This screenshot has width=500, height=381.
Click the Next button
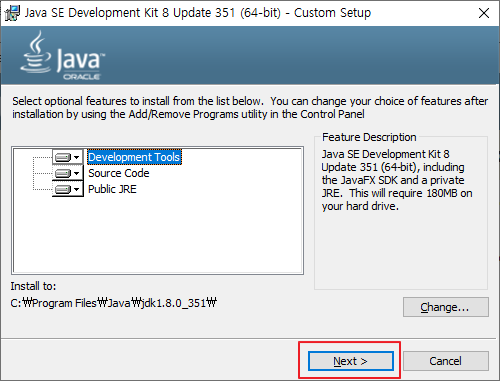(x=351, y=361)
